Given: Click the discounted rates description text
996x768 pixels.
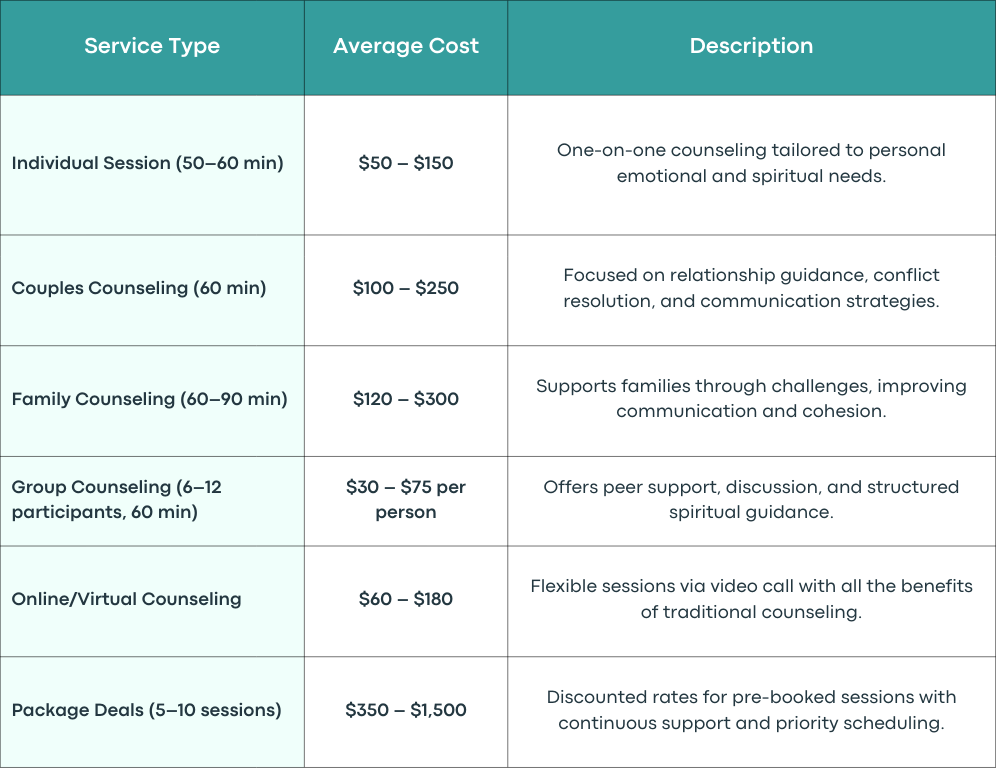Looking at the screenshot, I should [x=751, y=710].
